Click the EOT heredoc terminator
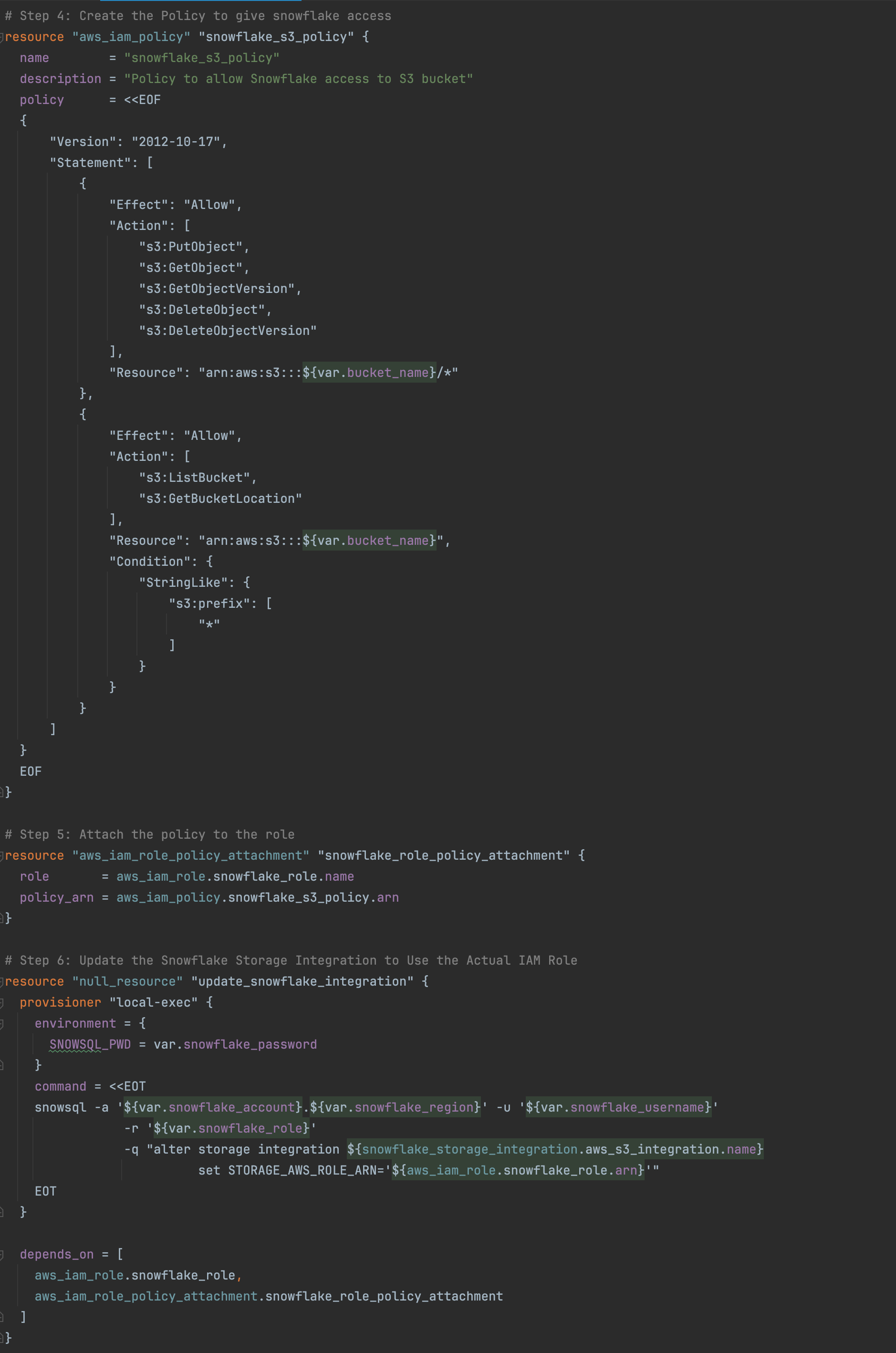Screen dimensions: 896x1353 46,1192
